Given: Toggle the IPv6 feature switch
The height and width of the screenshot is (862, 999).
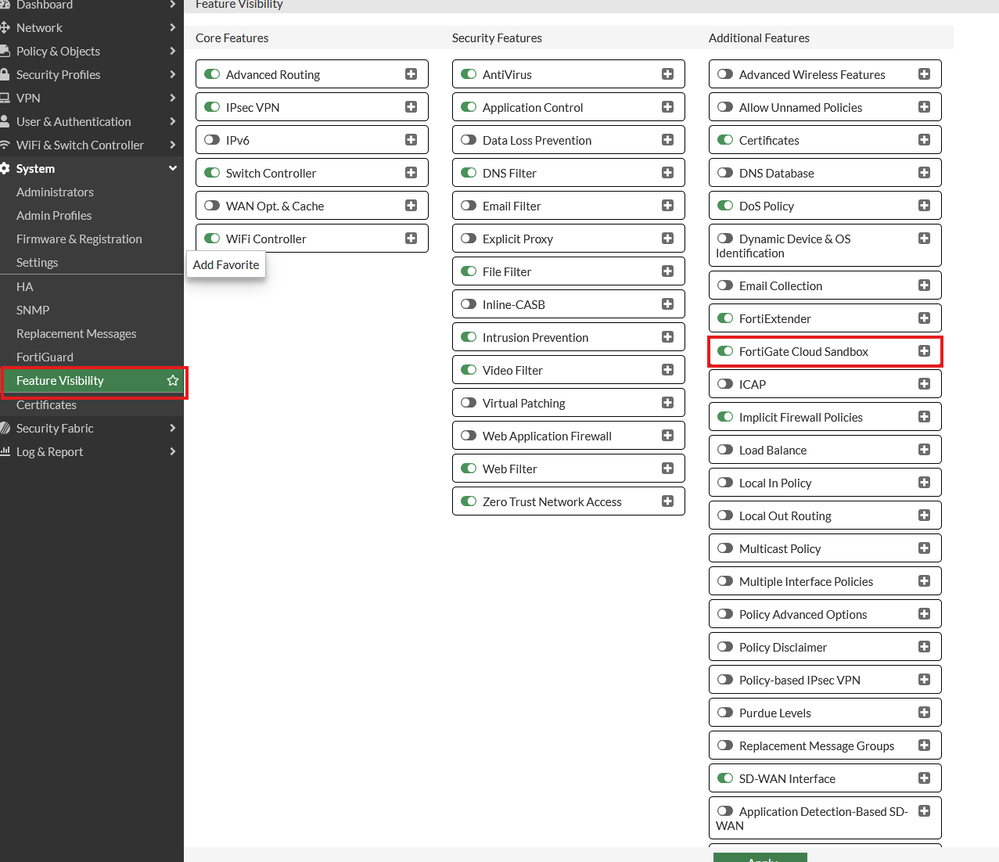Looking at the screenshot, I should tap(212, 140).
